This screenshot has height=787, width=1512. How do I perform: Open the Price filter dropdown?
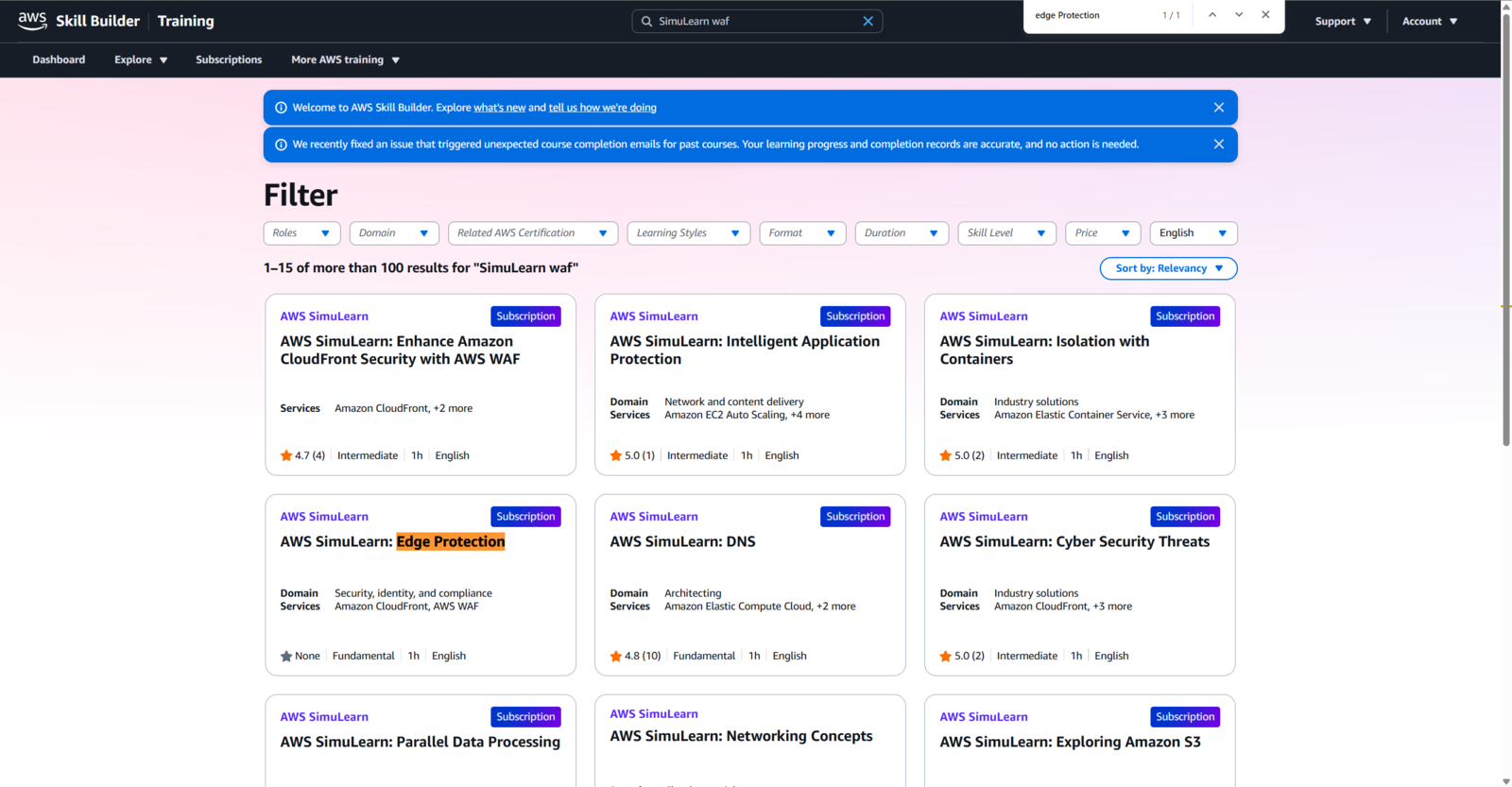(1103, 233)
